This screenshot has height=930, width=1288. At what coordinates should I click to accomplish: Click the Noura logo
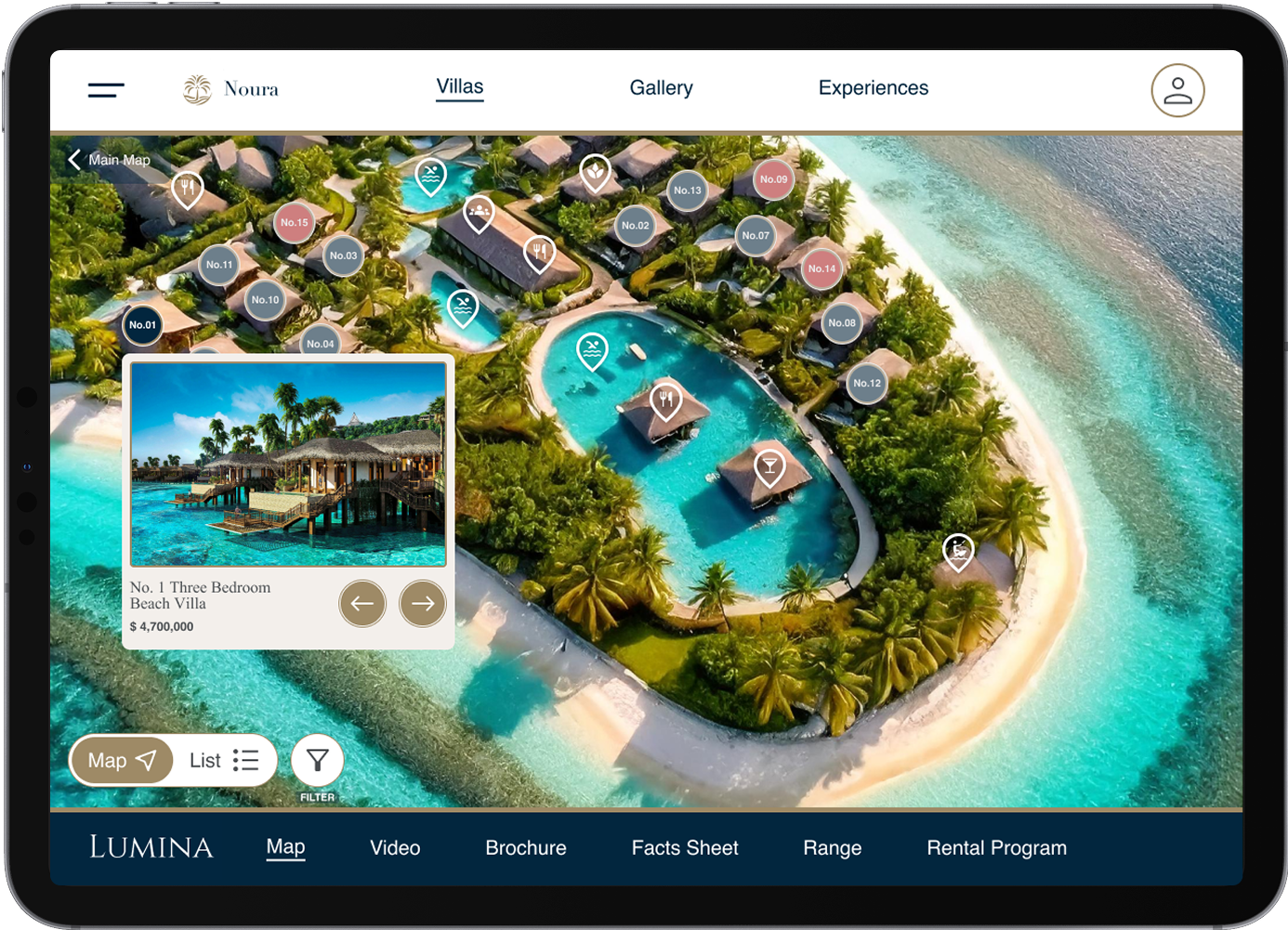tap(230, 89)
